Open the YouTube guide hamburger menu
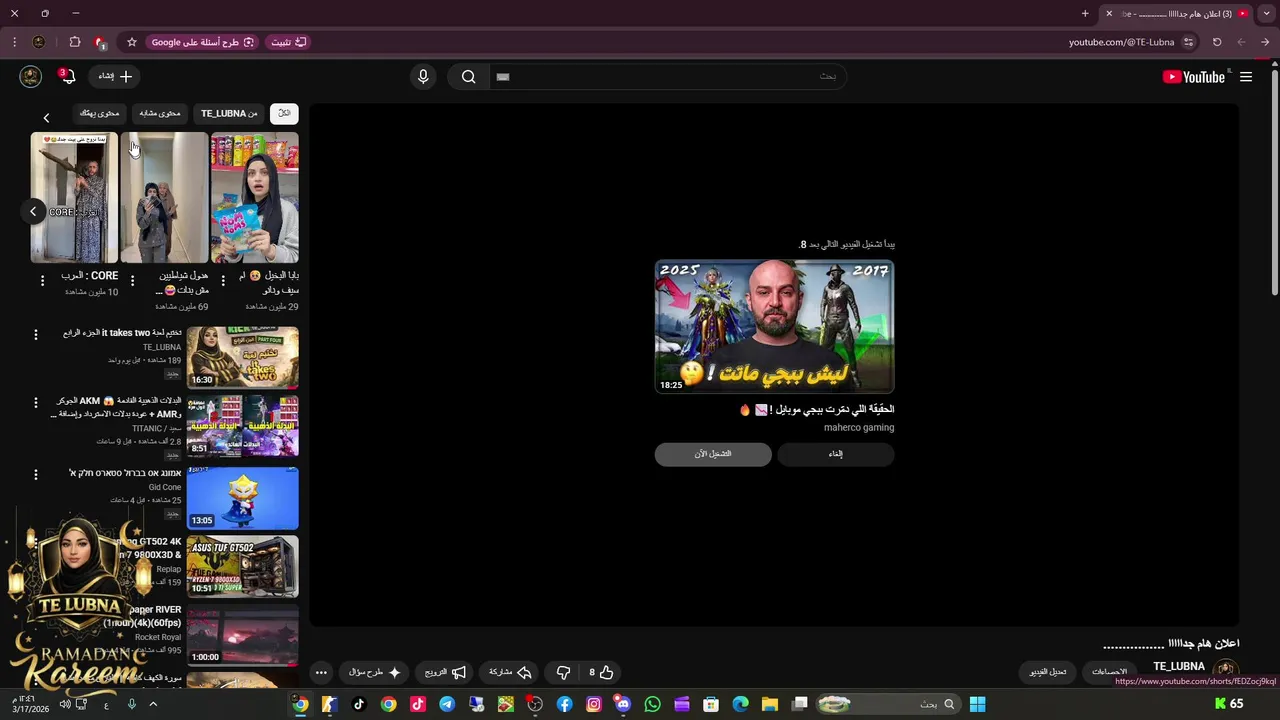Image resolution: width=1280 pixels, height=720 pixels. [x=1246, y=77]
